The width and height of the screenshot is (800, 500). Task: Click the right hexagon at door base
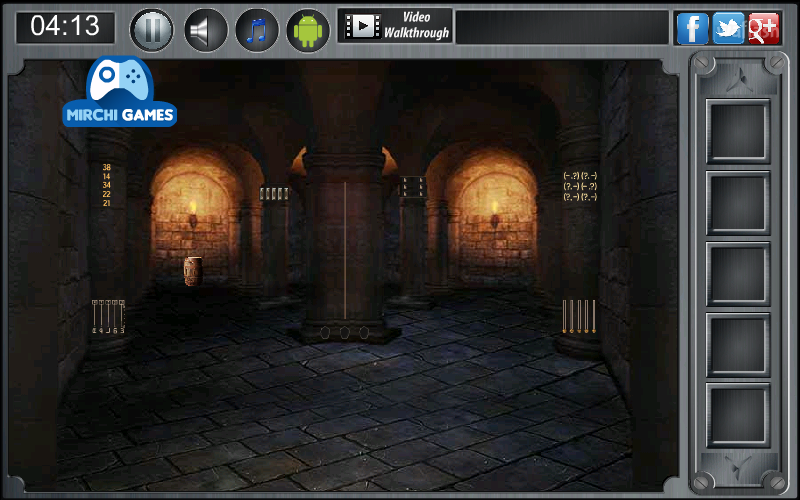click(x=364, y=333)
